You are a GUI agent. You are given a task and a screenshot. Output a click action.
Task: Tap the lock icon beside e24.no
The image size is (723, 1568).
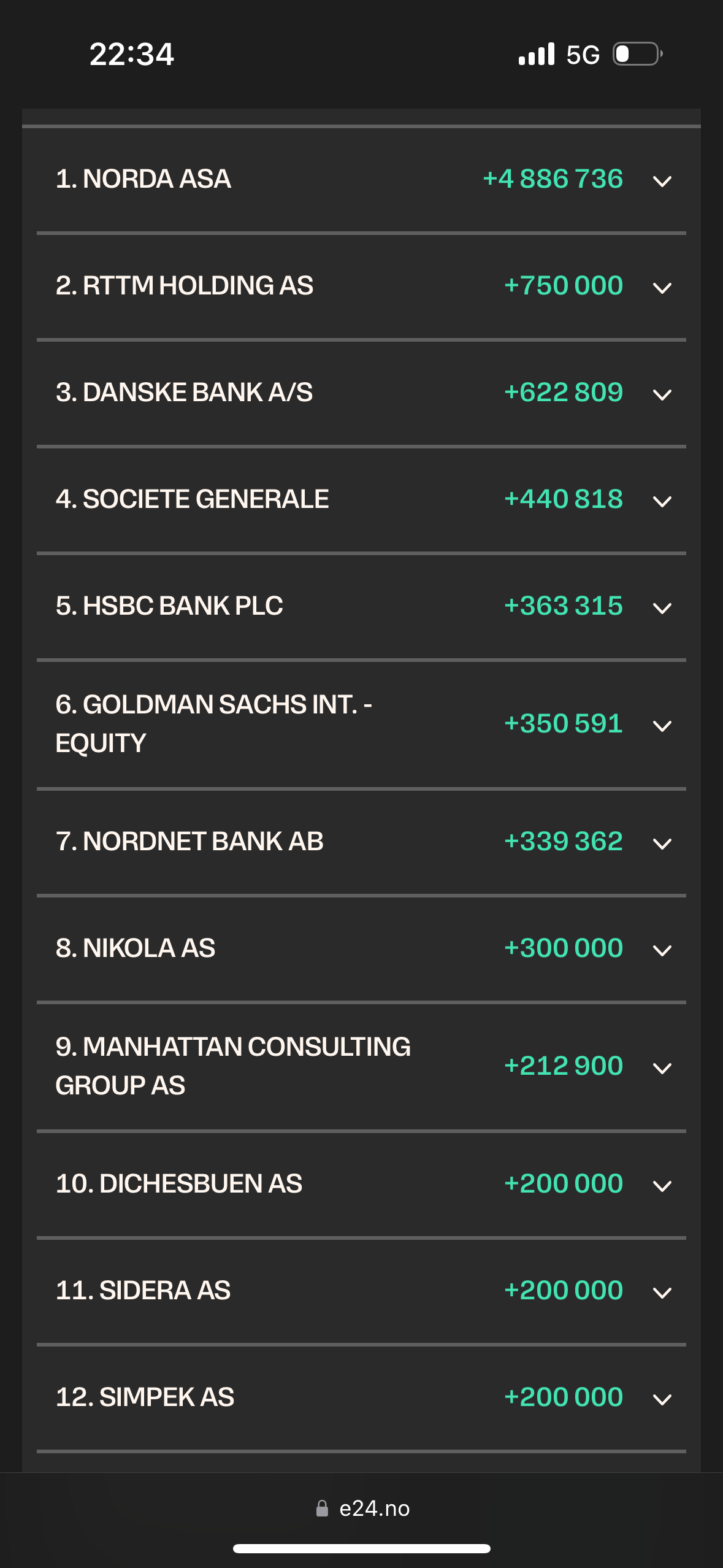[x=322, y=1508]
